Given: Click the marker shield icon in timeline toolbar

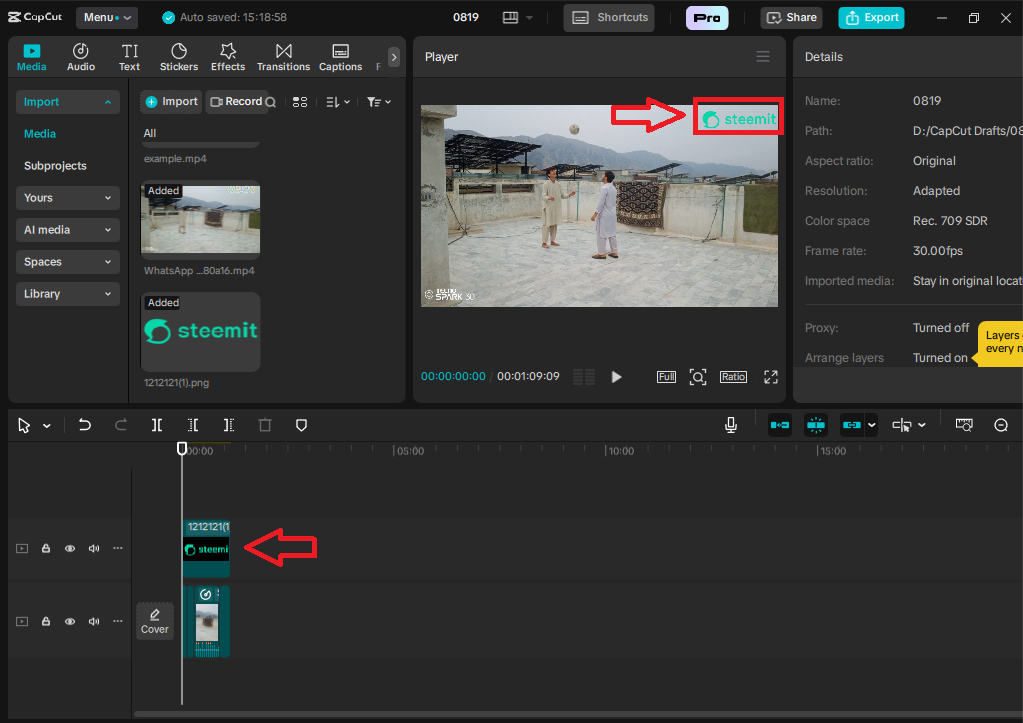Looking at the screenshot, I should coord(301,425).
